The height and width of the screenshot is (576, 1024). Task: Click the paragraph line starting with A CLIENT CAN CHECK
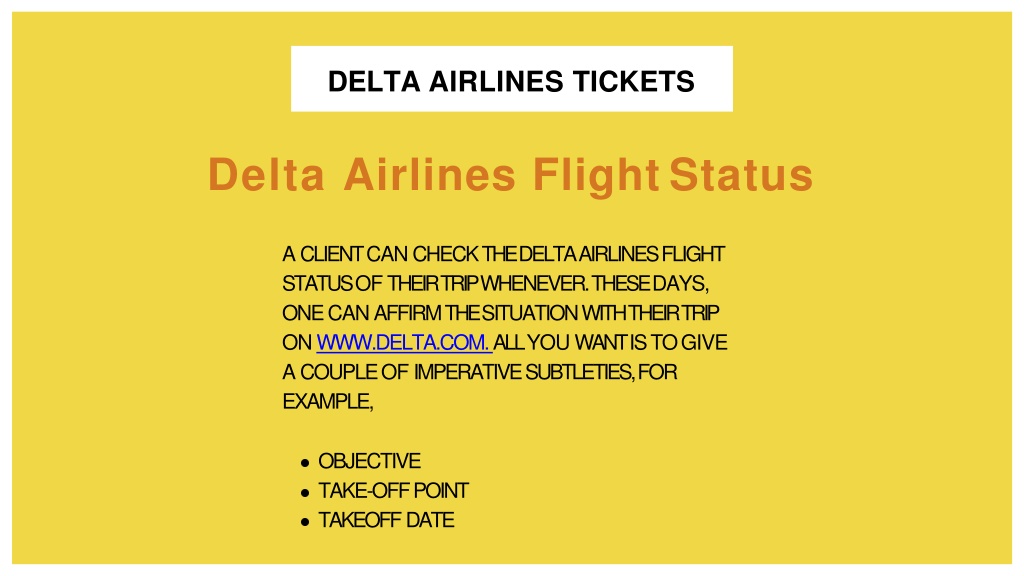coord(504,253)
